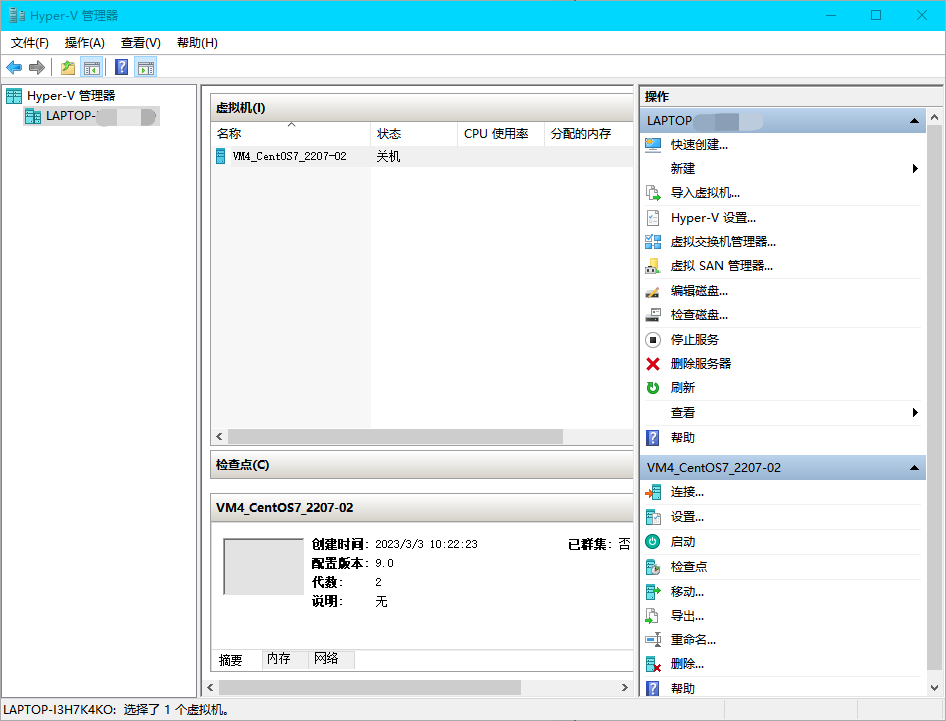Open the 操作(A) menu

pyautogui.click(x=84, y=43)
